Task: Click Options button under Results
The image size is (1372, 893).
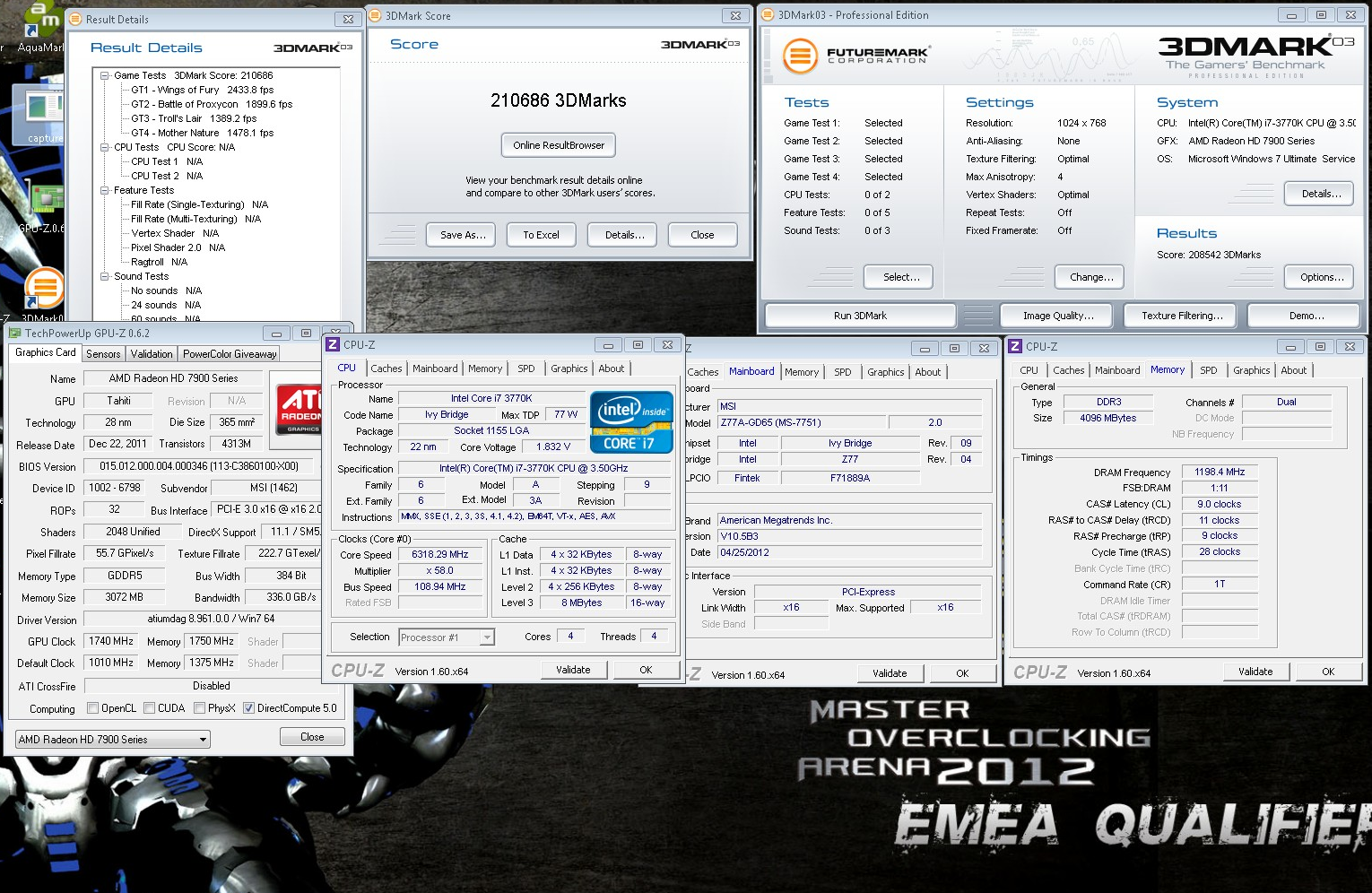Action: click(1321, 277)
